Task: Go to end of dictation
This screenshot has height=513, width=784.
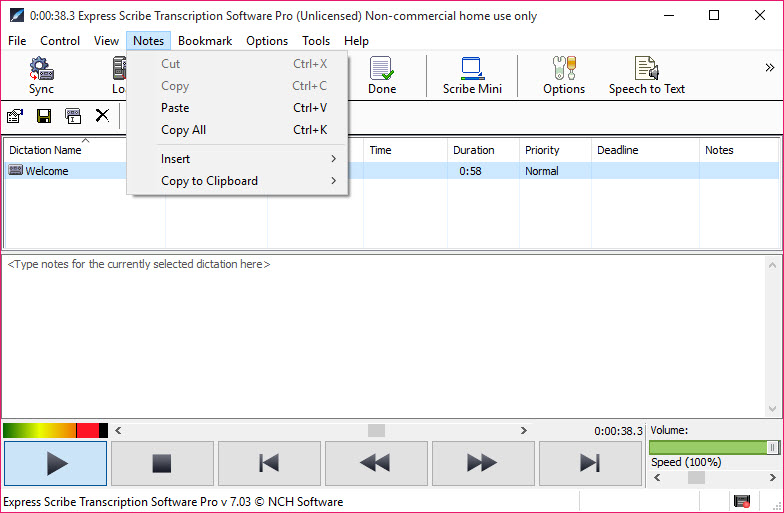Action: pyautogui.click(x=590, y=464)
